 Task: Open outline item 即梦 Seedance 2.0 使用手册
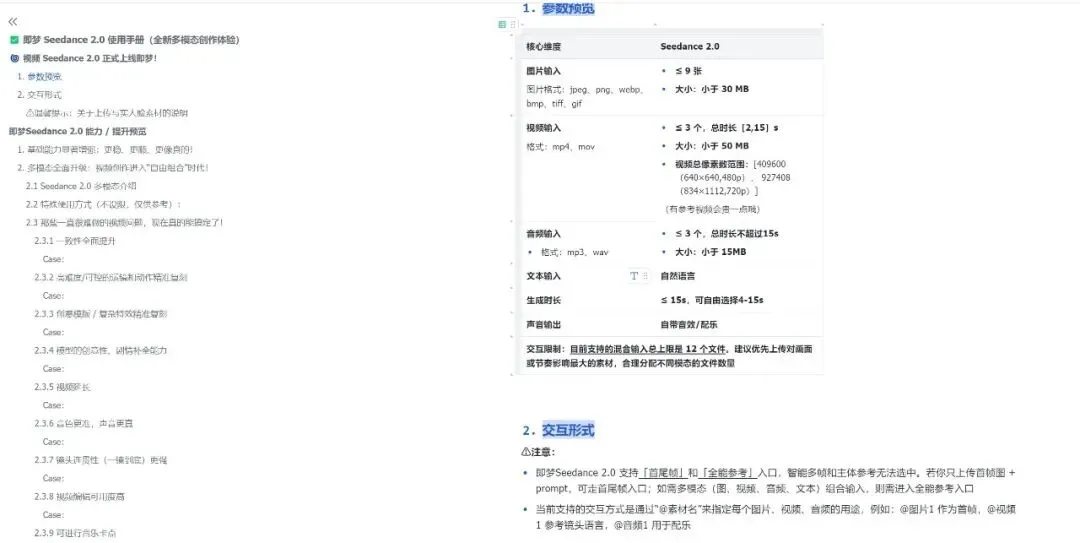click(131, 40)
